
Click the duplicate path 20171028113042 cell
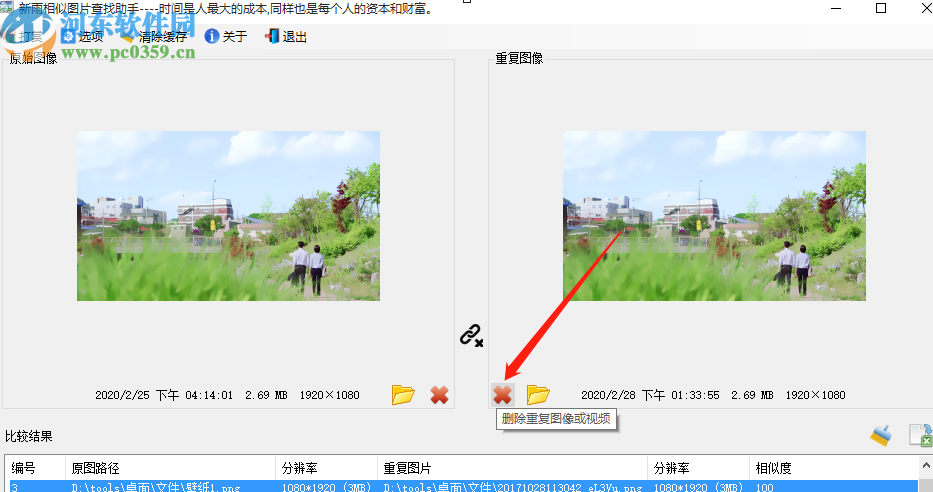click(x=513, y=487)
